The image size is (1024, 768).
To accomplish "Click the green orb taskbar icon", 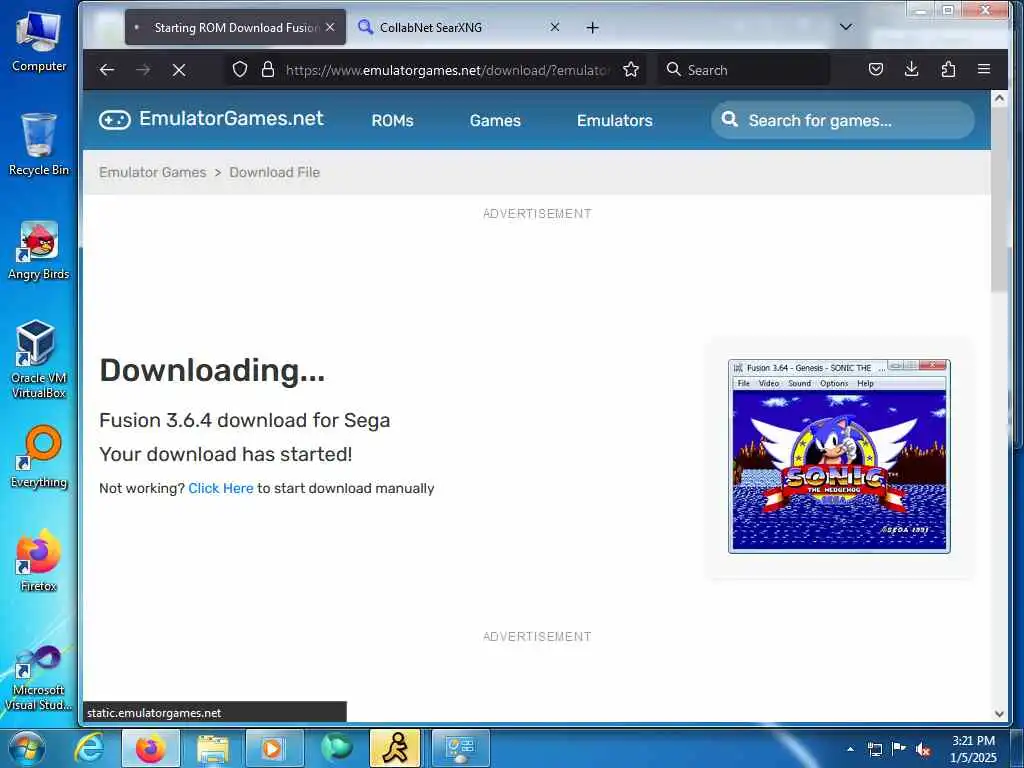I will pyautogui.click(x=336, y=748).
